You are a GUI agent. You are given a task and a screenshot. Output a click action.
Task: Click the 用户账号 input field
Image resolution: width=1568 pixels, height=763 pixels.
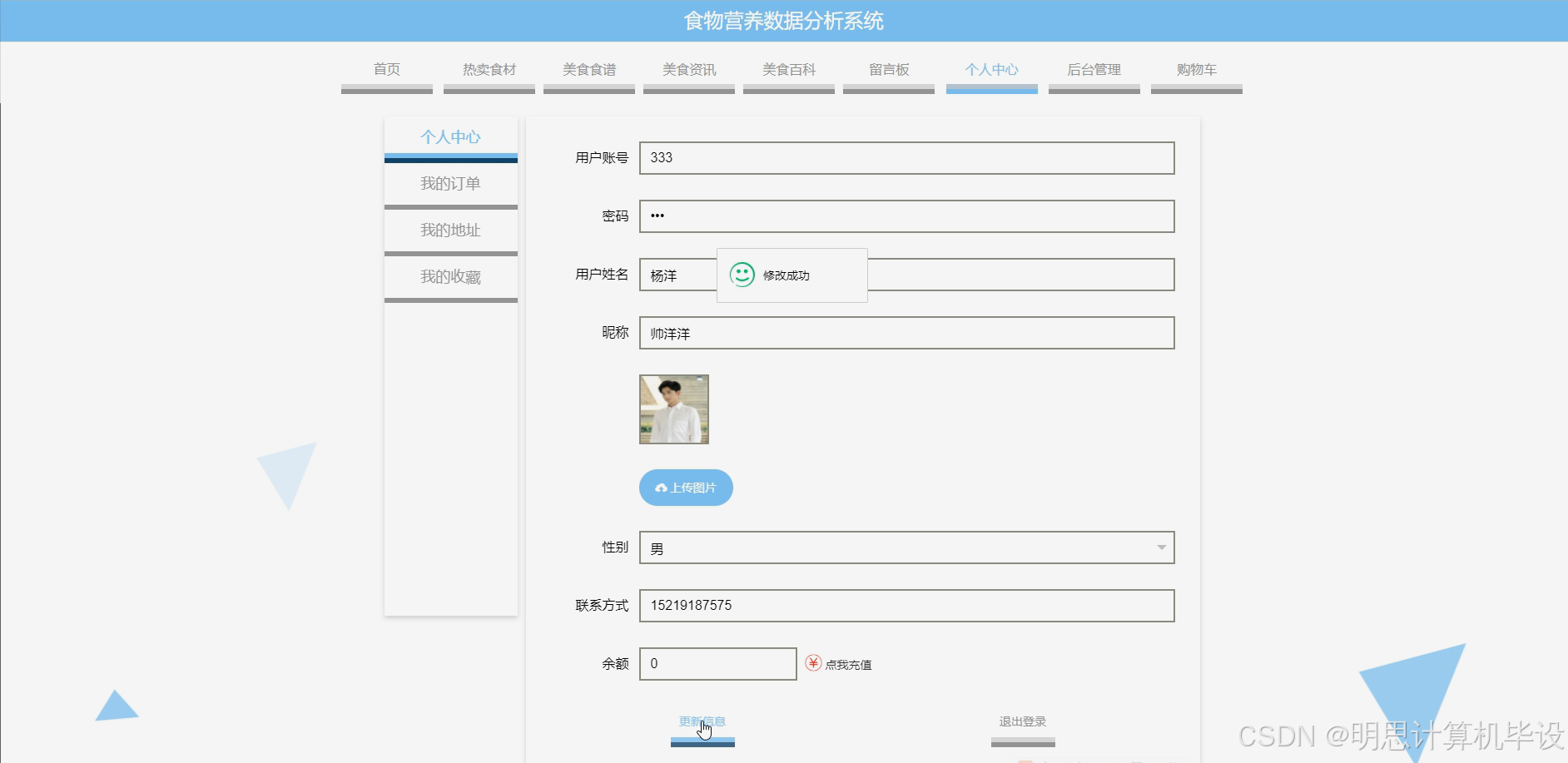pos(907,158)
